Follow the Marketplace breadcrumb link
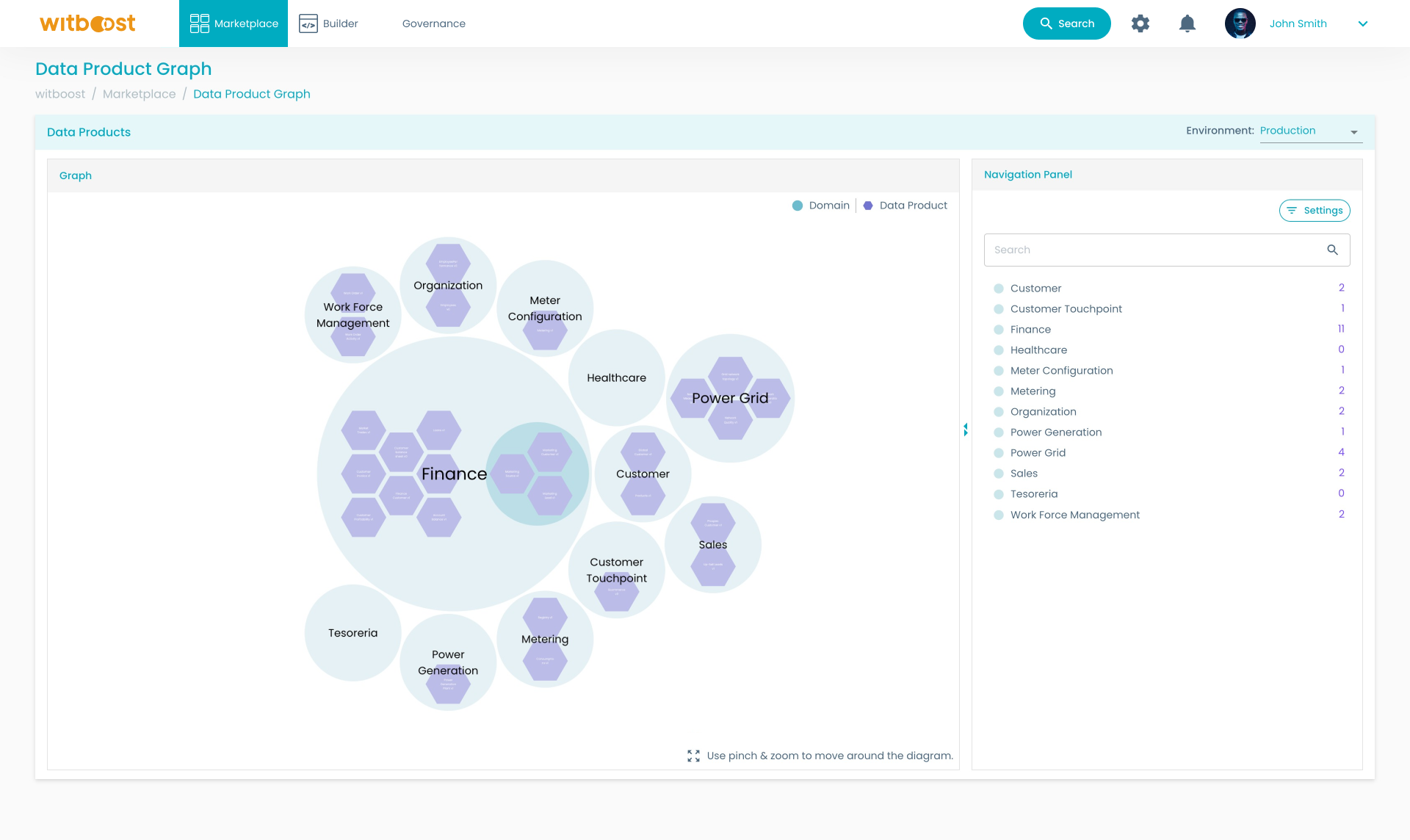The height and width of the screenshot is (840, 1410). coord(139,94)
